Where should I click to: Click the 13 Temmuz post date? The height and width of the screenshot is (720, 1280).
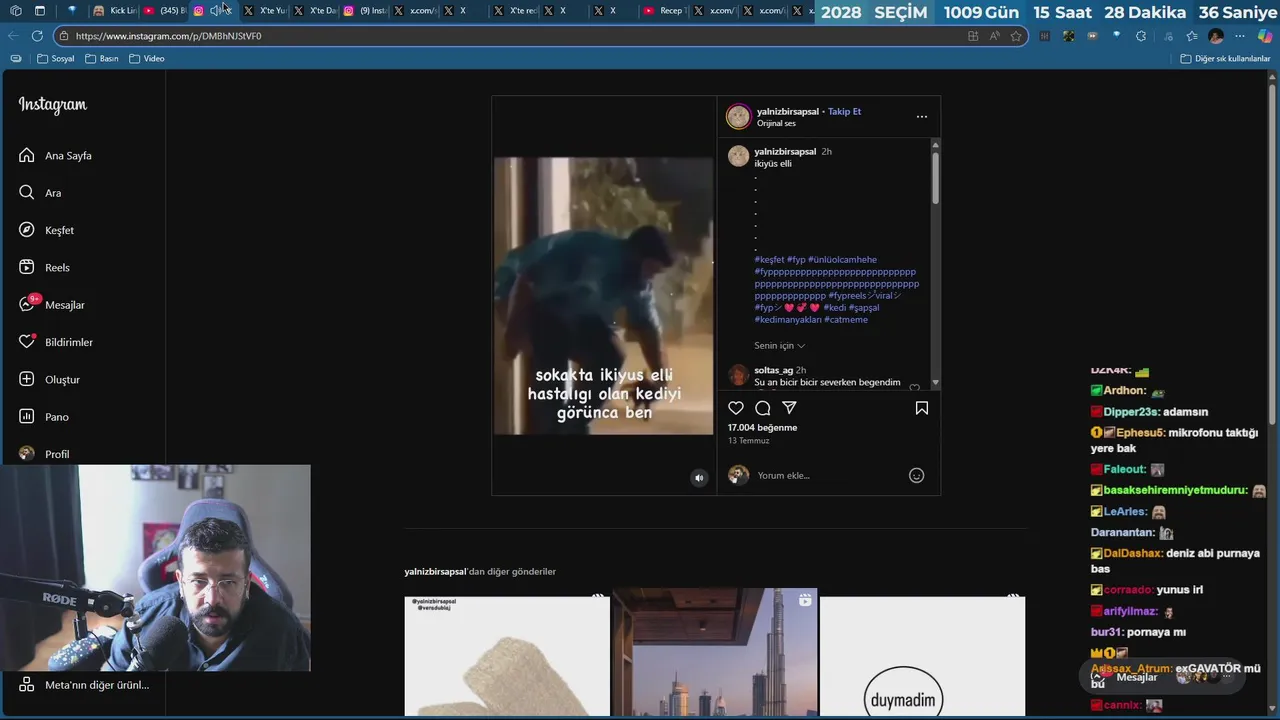pos(748,441)
